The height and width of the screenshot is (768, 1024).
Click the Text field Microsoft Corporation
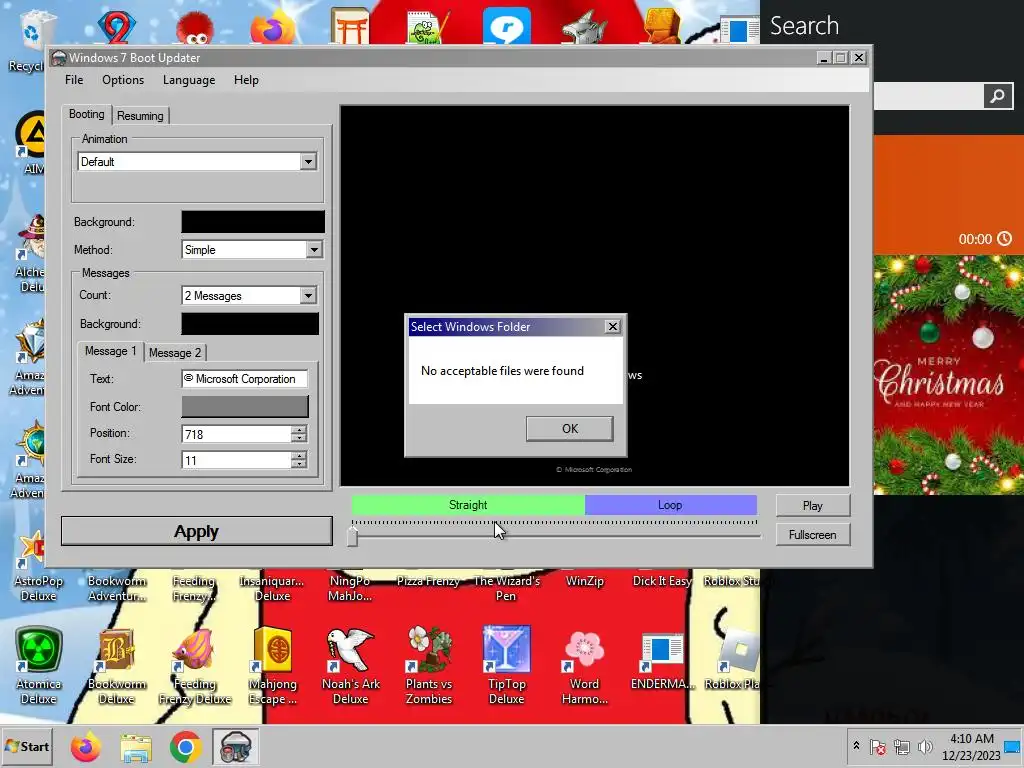245,379
